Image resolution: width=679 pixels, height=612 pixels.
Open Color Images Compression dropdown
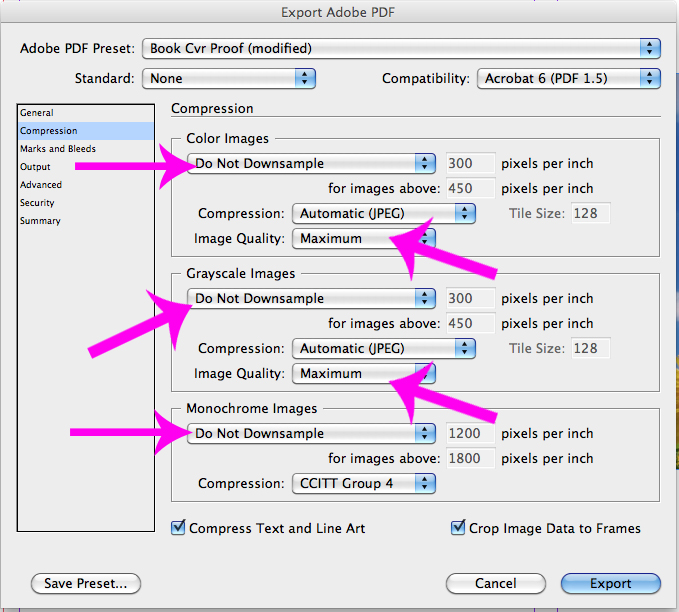384,214
